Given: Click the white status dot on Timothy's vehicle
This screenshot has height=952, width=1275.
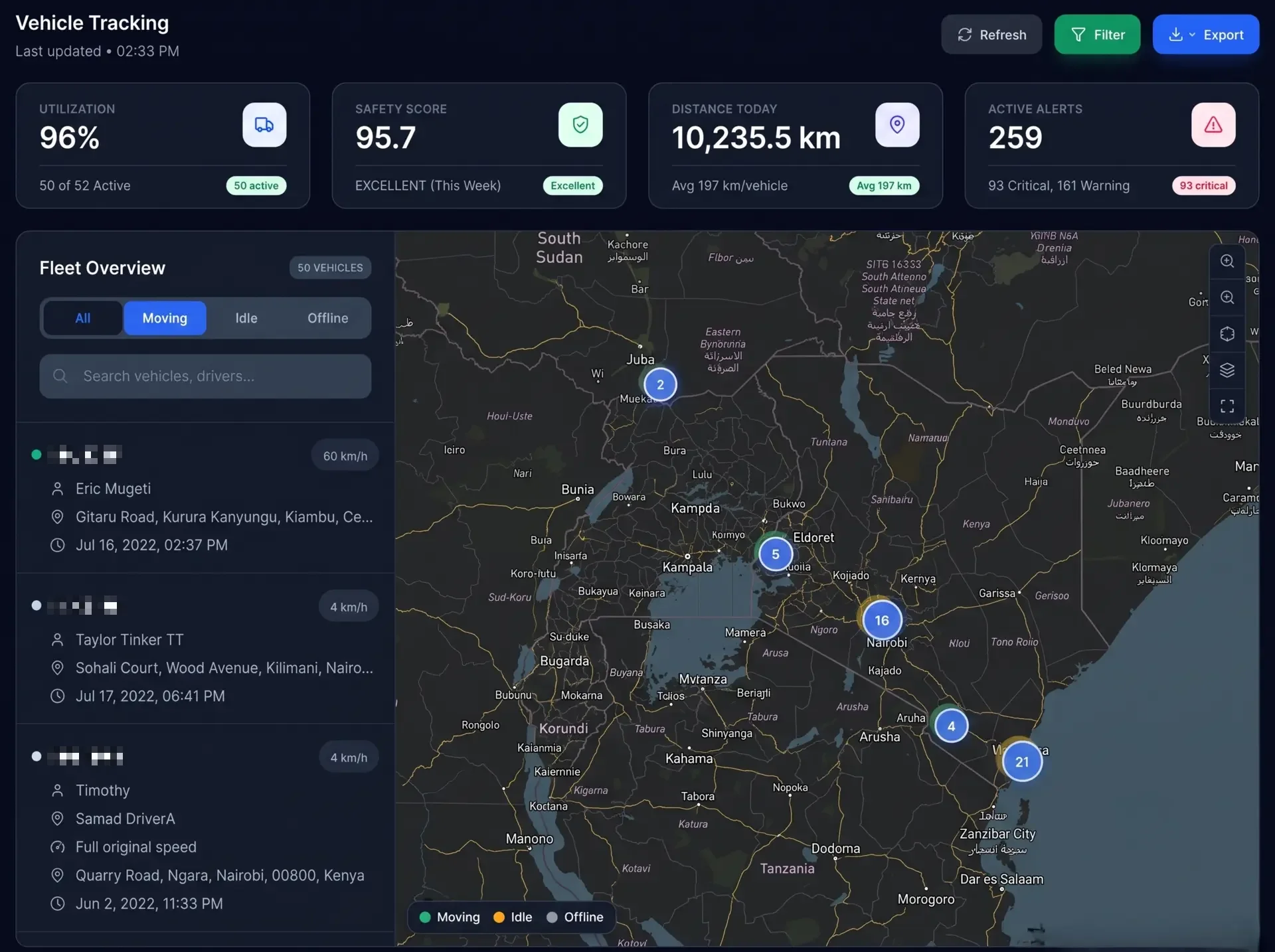Looking at the screenshot, I should [x=37, y=756].
